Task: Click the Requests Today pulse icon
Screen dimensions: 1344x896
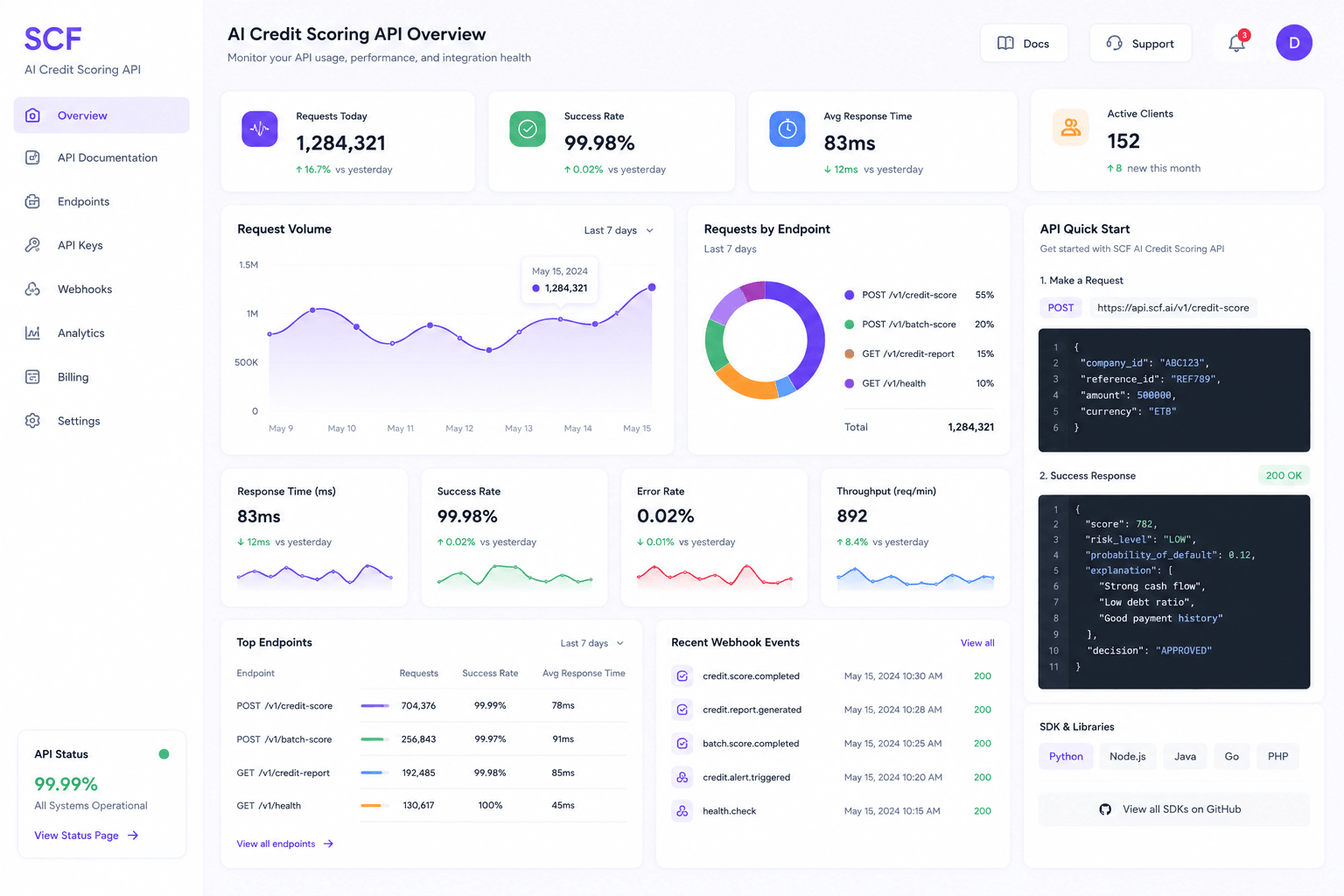Action: [x=260, y=129]
